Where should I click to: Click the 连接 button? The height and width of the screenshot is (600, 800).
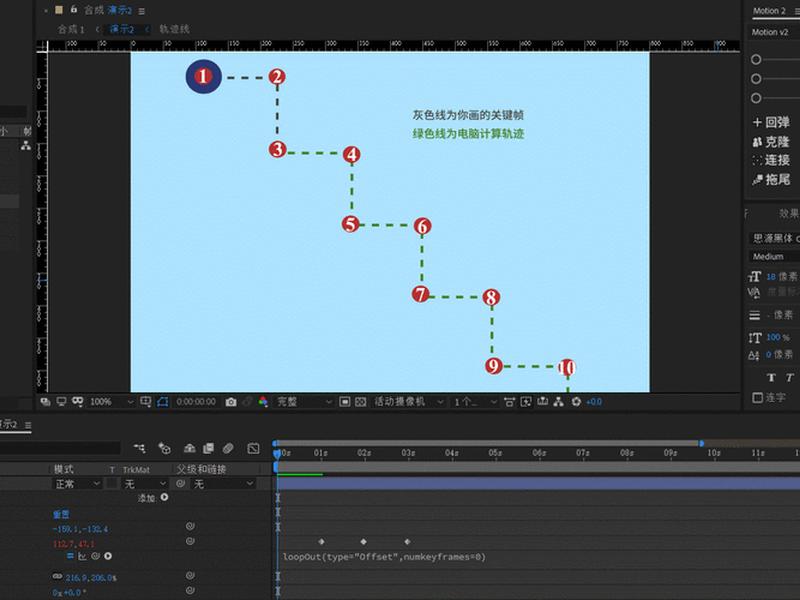[x=771, y=160]
